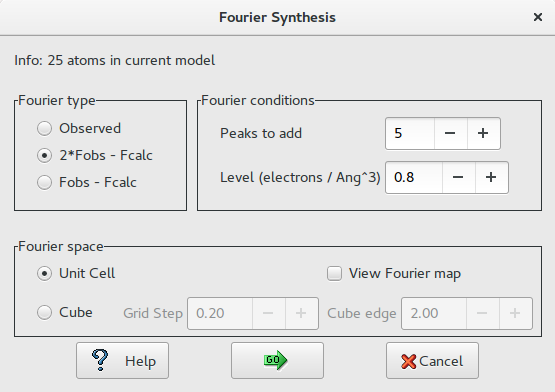The width and height of the screenshot is (555, 392).
Task: Click into the Peaks to add field
Action: coord(410,133)
